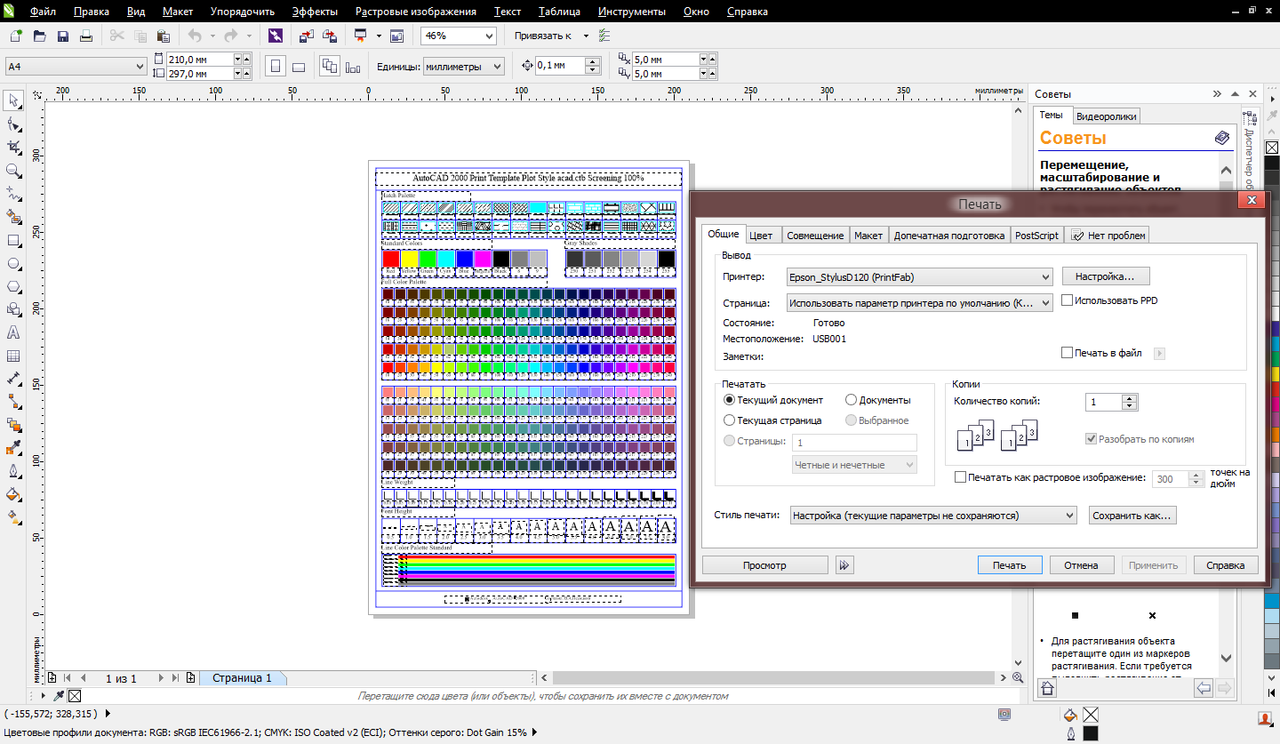Select the Fill tool
Viewport: 1280px width, 744px height.
[14, 494]
